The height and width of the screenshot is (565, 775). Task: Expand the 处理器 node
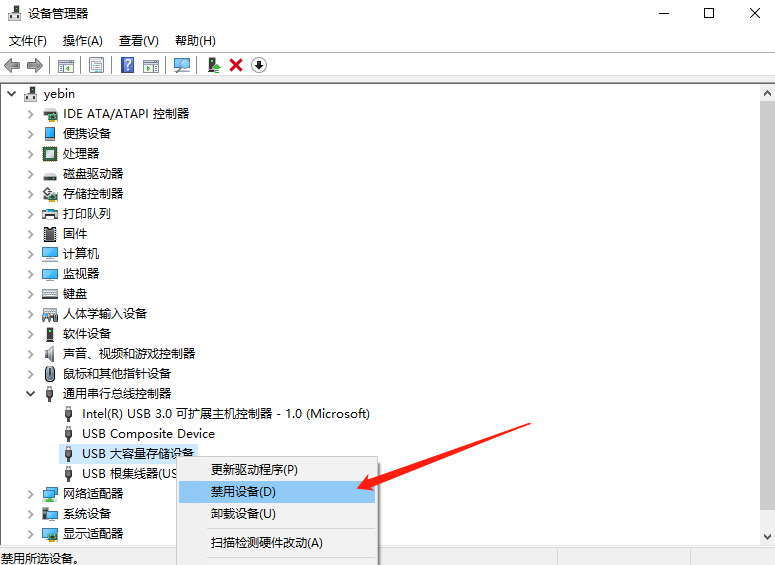(31, 154)
